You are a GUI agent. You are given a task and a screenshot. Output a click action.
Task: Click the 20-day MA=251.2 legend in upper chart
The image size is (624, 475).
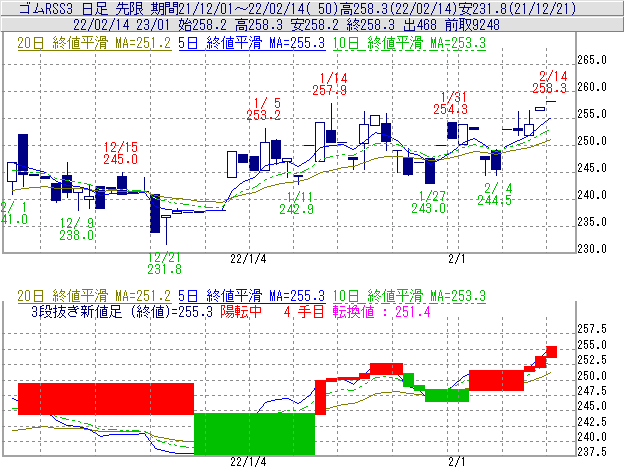pos(94,43)
